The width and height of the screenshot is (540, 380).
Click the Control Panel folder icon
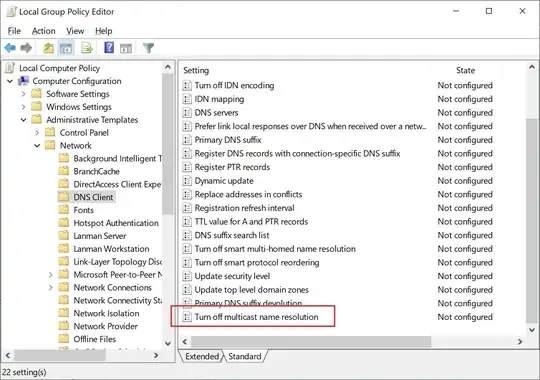pos(50,133)
